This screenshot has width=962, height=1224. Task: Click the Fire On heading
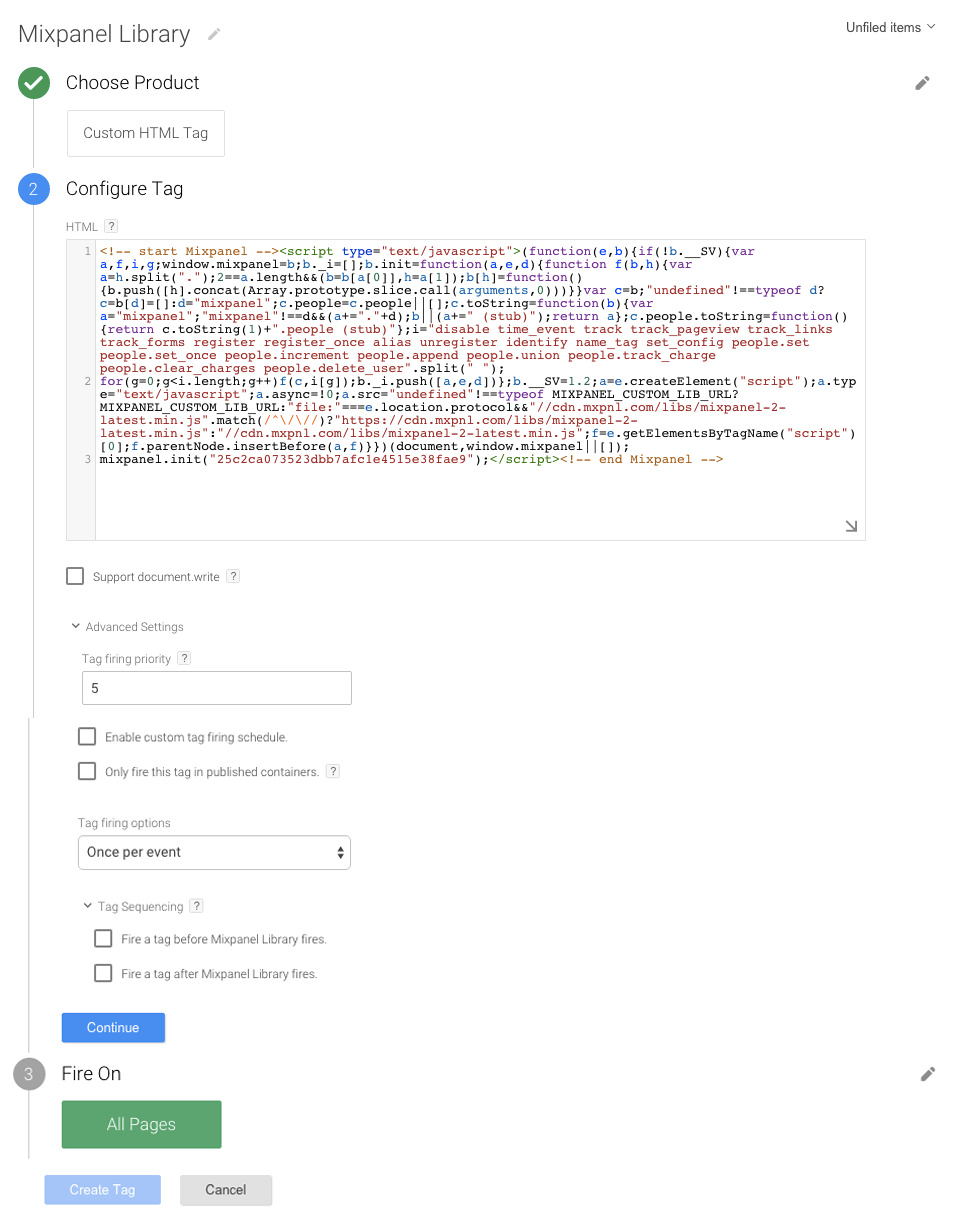point(91,1074)
